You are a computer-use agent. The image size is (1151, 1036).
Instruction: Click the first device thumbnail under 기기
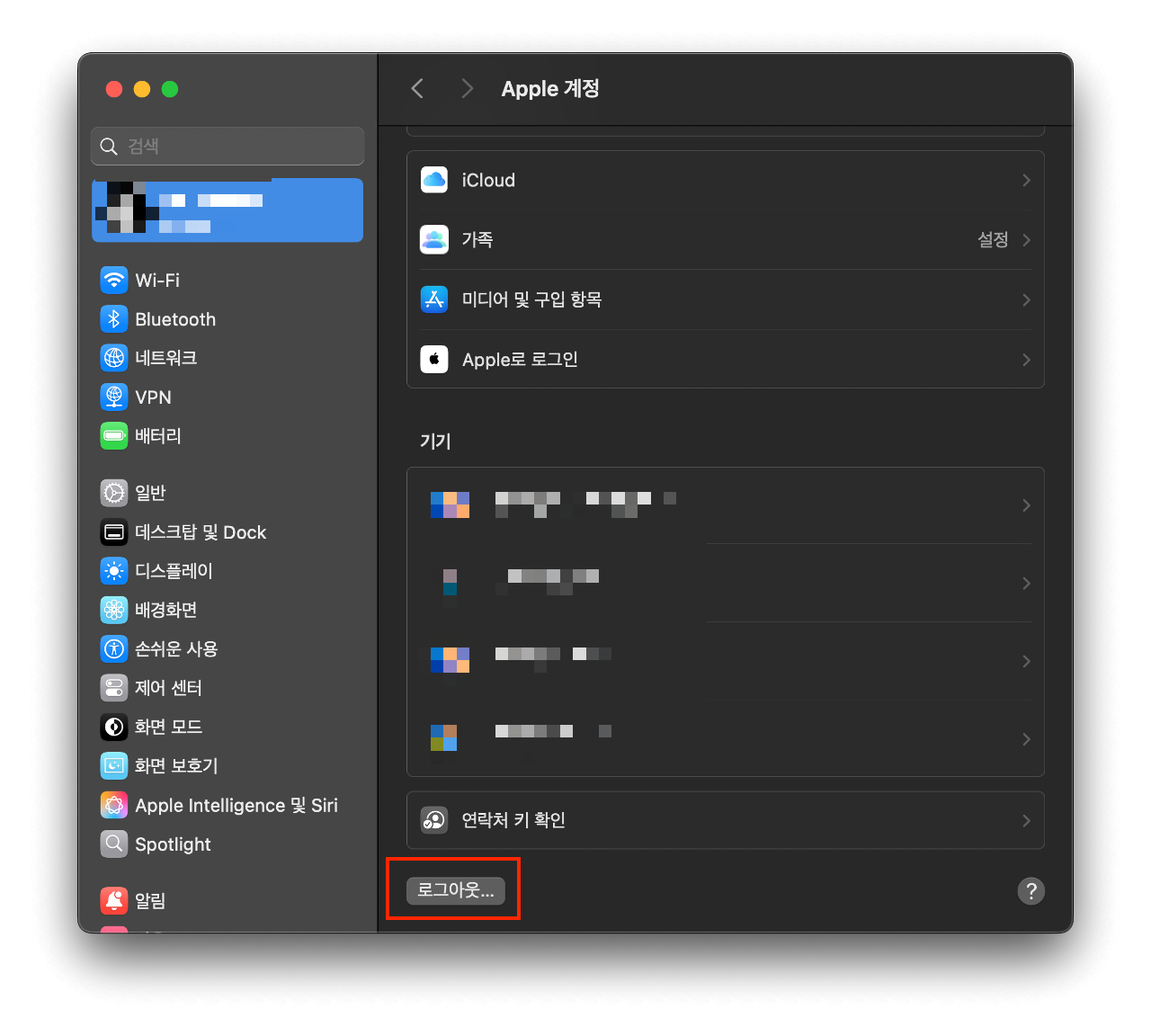(x=450, y=505)
